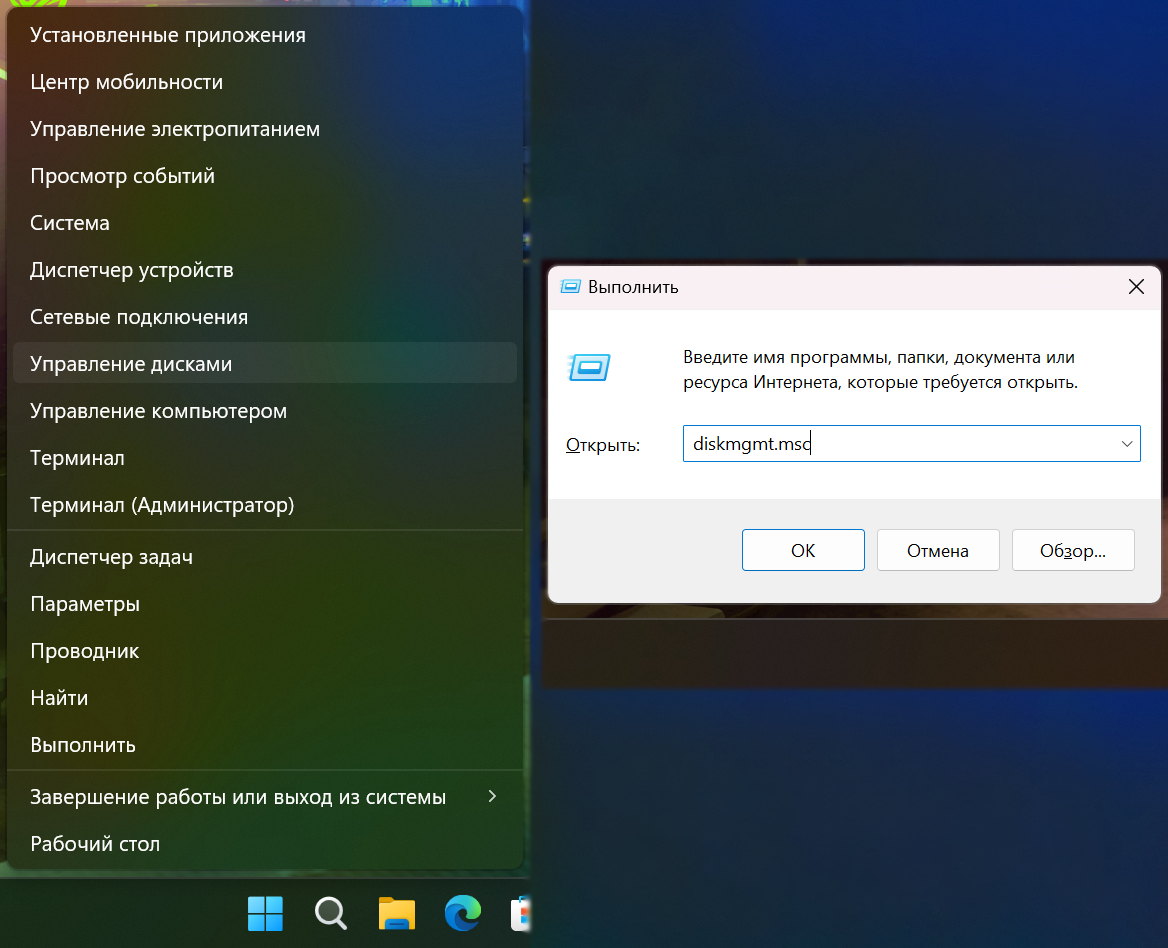Open Центр мобильности menu entry
This screenshot has height=948, width=1168.
tap(264, 82)
